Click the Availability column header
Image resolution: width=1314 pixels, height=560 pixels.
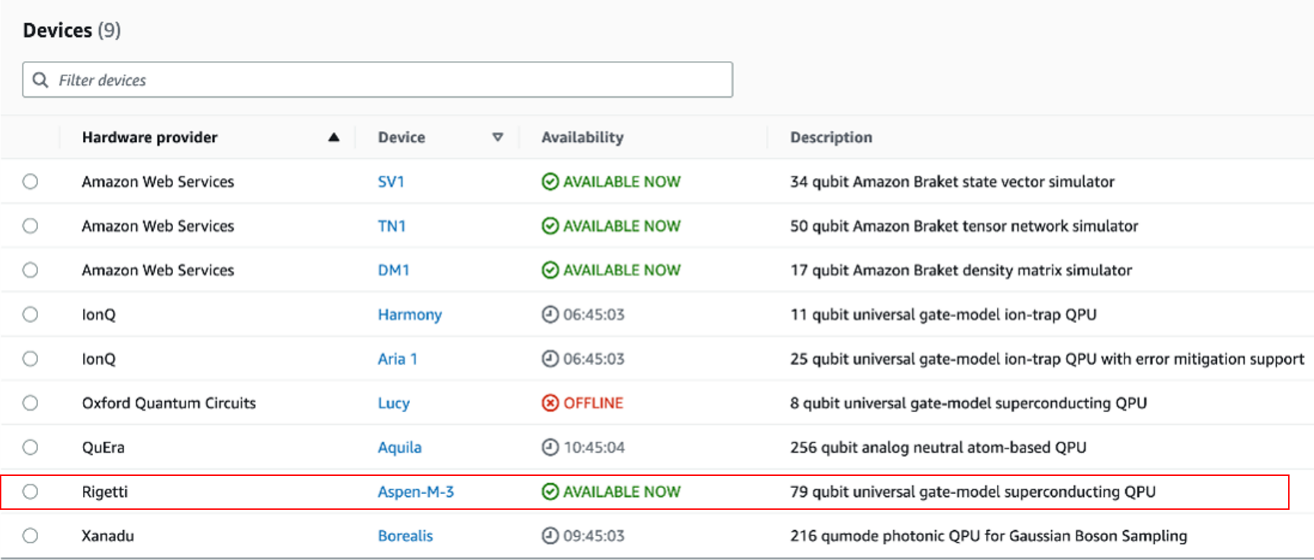(582, 137)
